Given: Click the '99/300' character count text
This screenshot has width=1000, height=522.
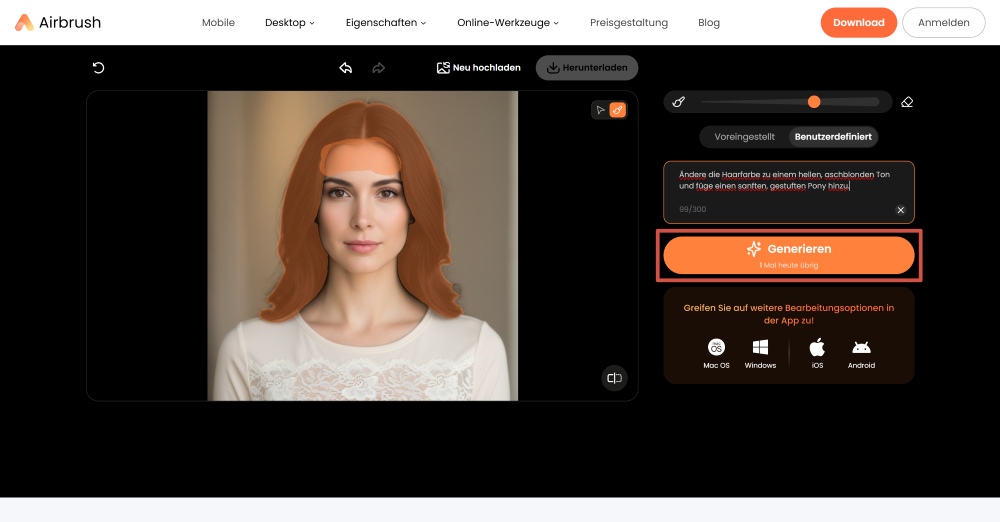Looking at the screenshot, I should (692, 209).
